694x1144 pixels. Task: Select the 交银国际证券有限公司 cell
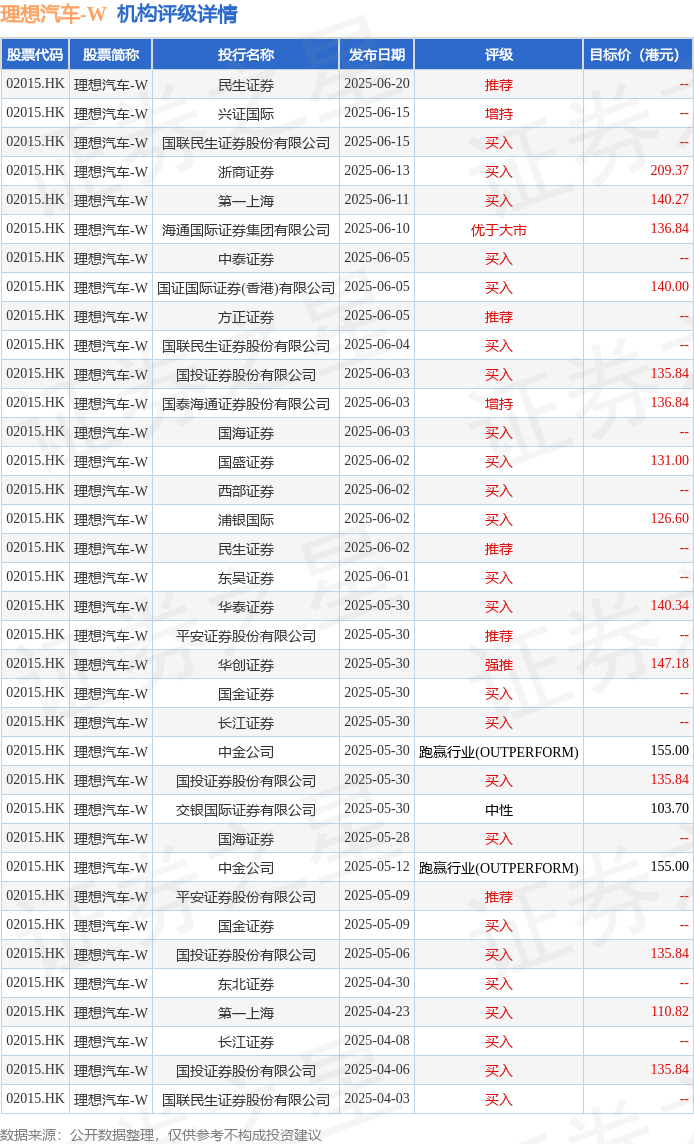click(x=246, y=810)
